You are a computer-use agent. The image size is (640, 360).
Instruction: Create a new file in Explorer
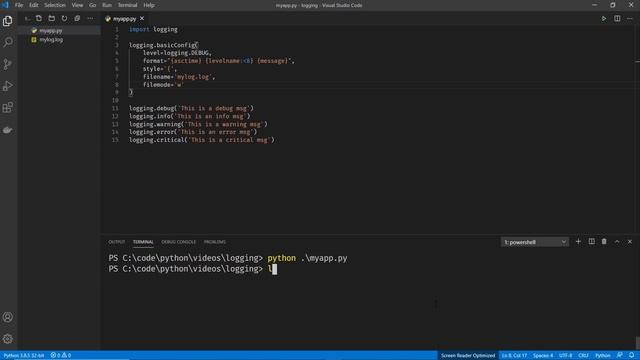(39, 18)
